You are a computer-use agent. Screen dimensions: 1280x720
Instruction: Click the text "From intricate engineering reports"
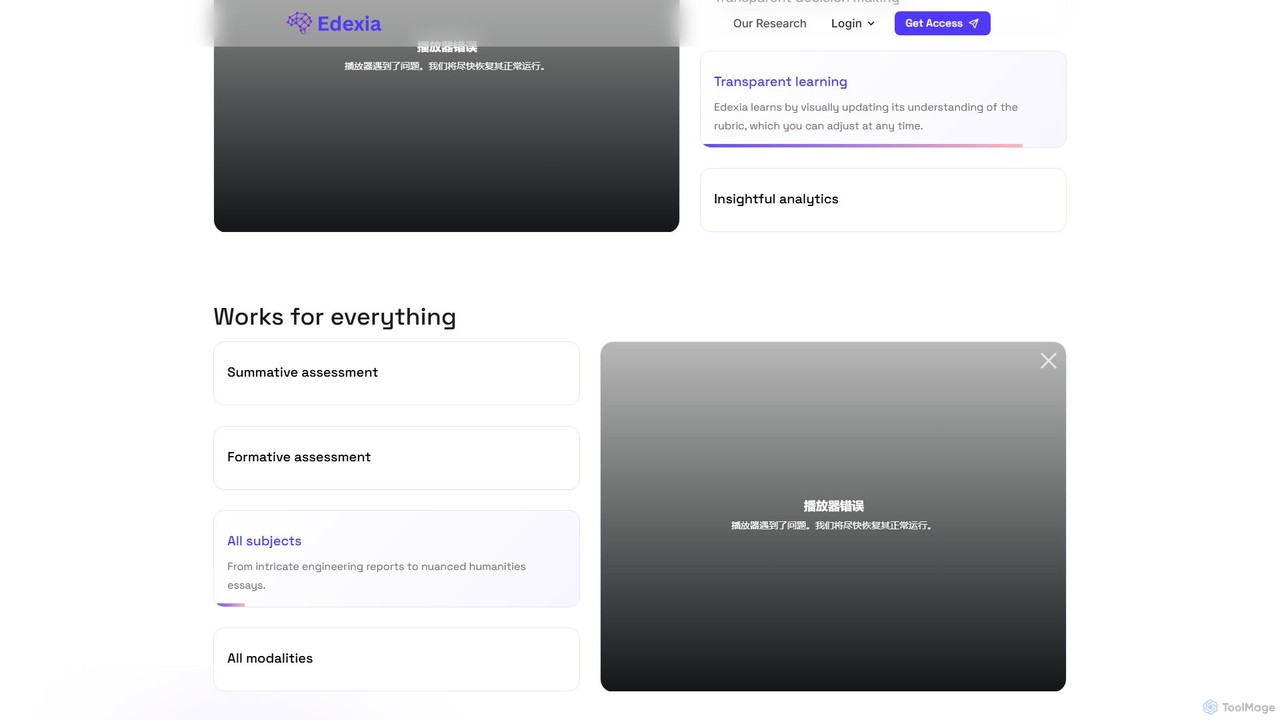tap(315, 566)
